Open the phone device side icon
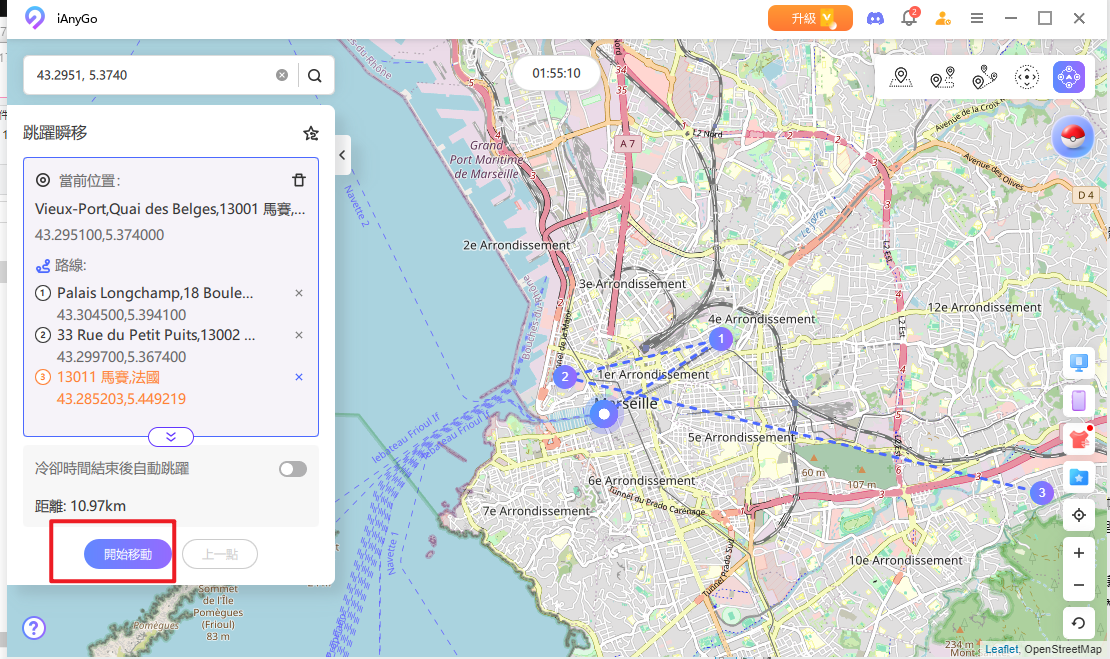This screenshot has width=1110, height=659. click(1078, 401)
